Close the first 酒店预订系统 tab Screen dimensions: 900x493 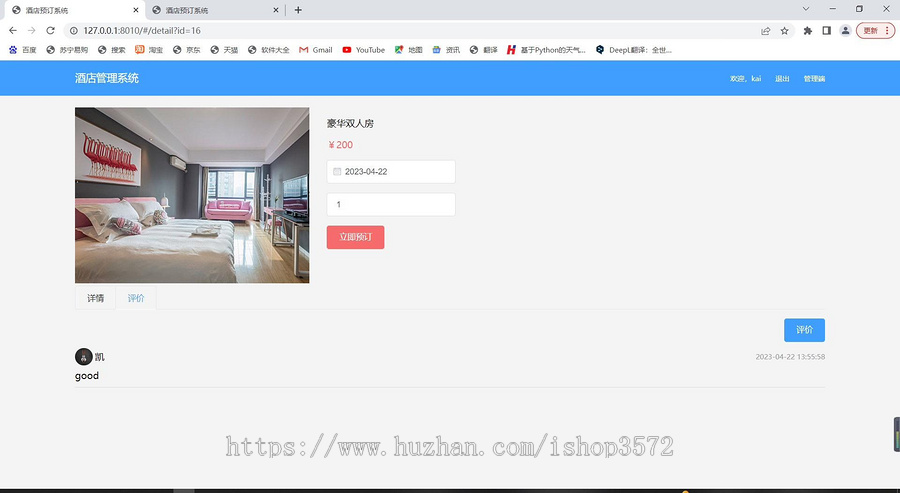click(136, 10)
